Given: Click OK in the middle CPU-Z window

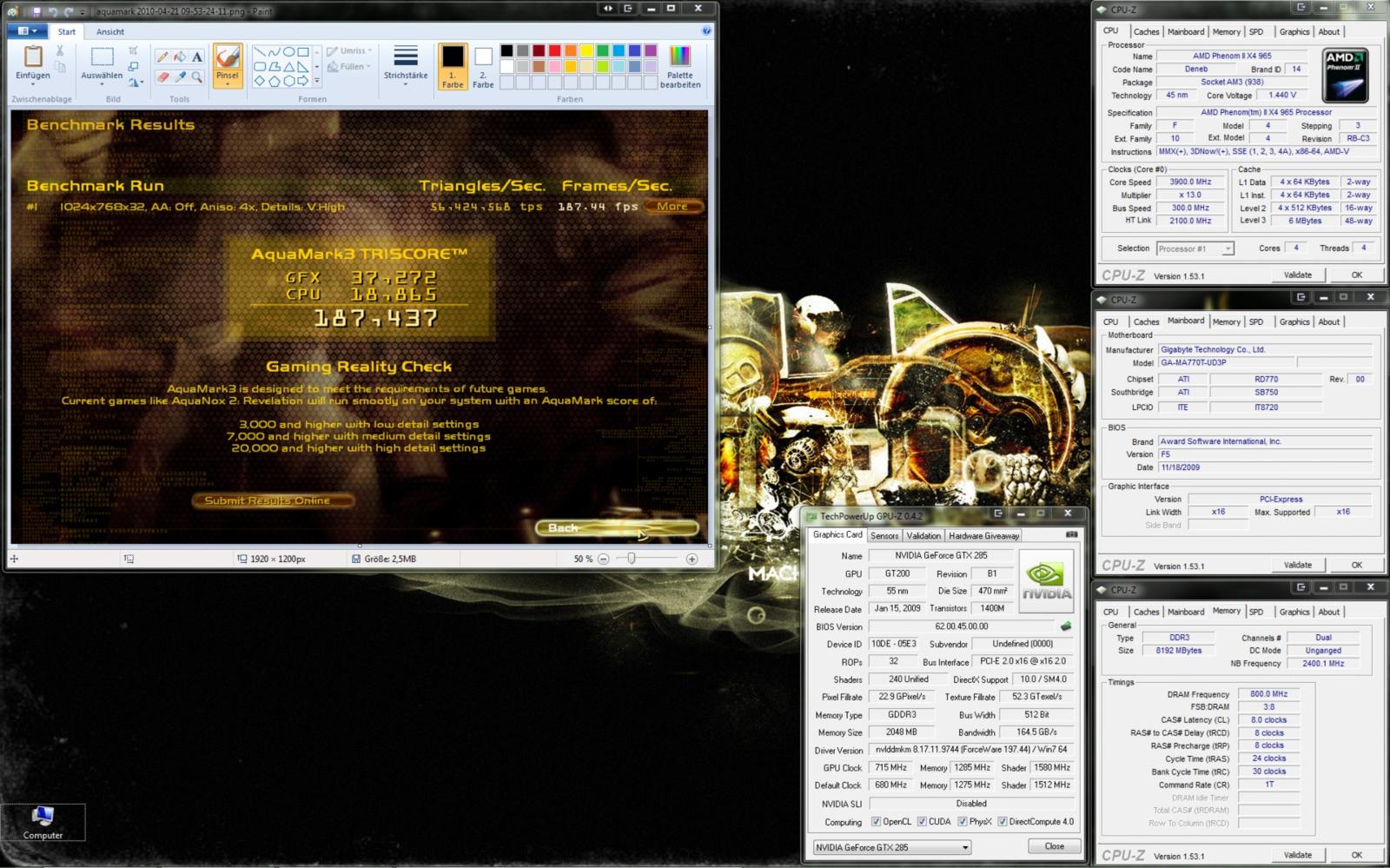Looking at the screenshot, I should coord(1357,565).
